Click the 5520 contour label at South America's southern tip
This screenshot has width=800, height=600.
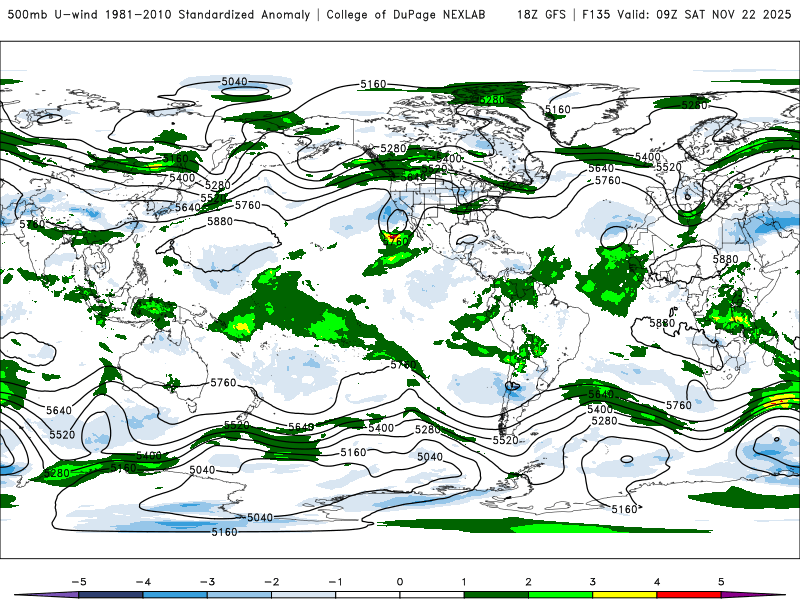[x=506, y=440]
